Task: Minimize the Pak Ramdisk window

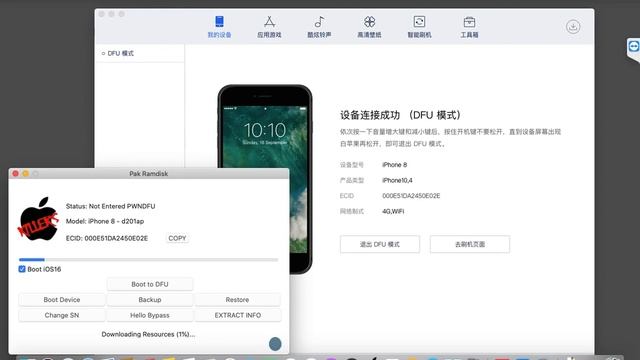Action: point(25,173)
